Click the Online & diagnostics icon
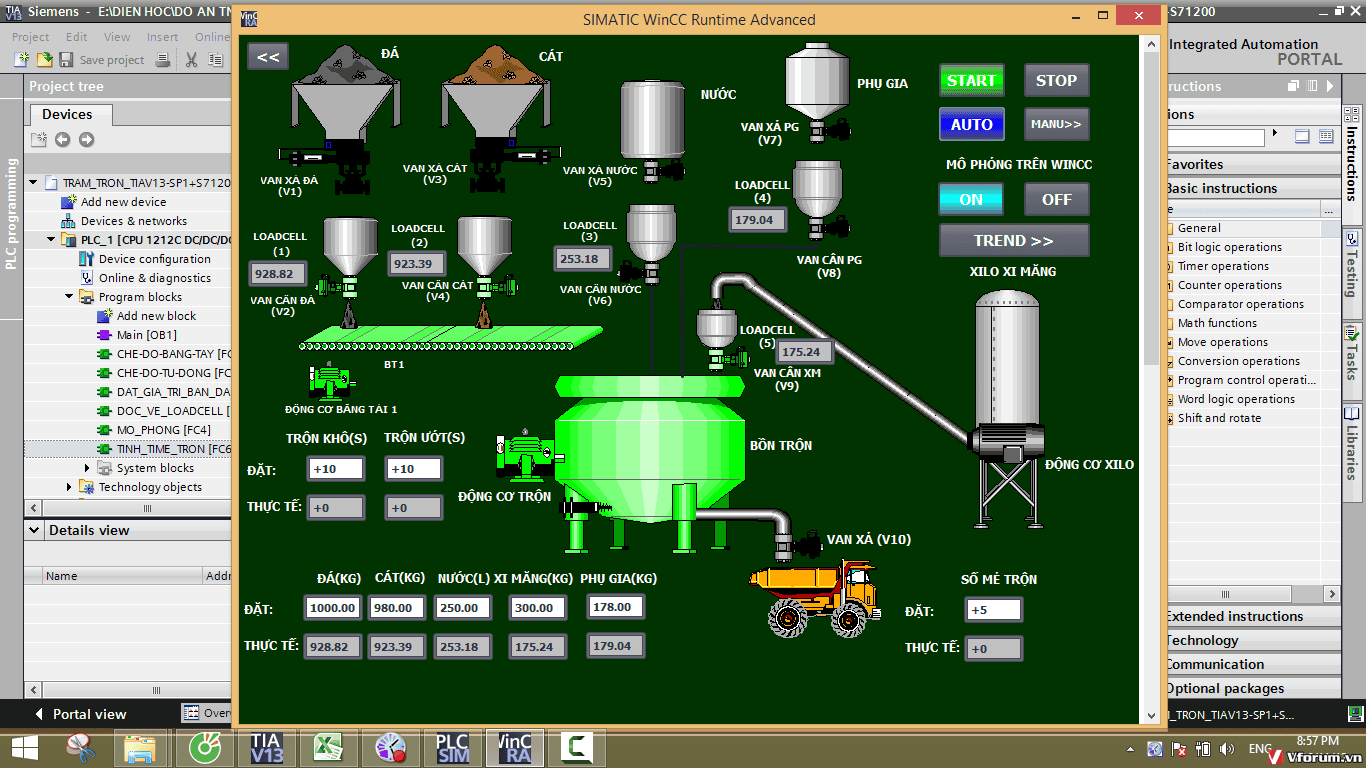1366x768 pixels. 87,278
